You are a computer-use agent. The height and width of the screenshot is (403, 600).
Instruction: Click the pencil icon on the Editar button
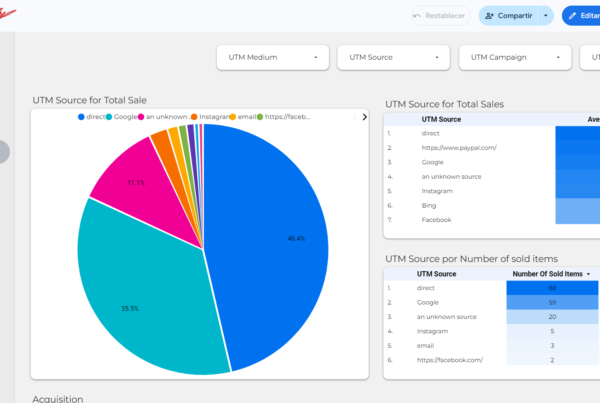pyautogui.click(x=572, y=16)
